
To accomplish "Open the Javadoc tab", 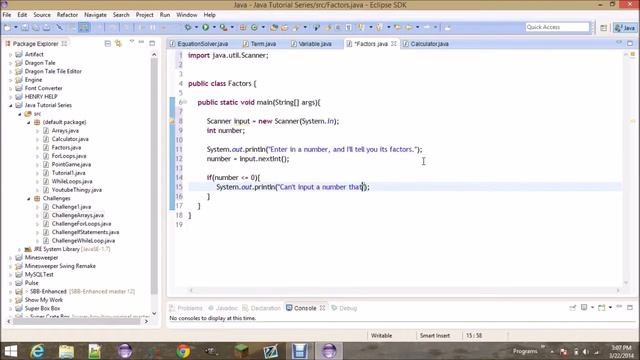I will 223,308.
